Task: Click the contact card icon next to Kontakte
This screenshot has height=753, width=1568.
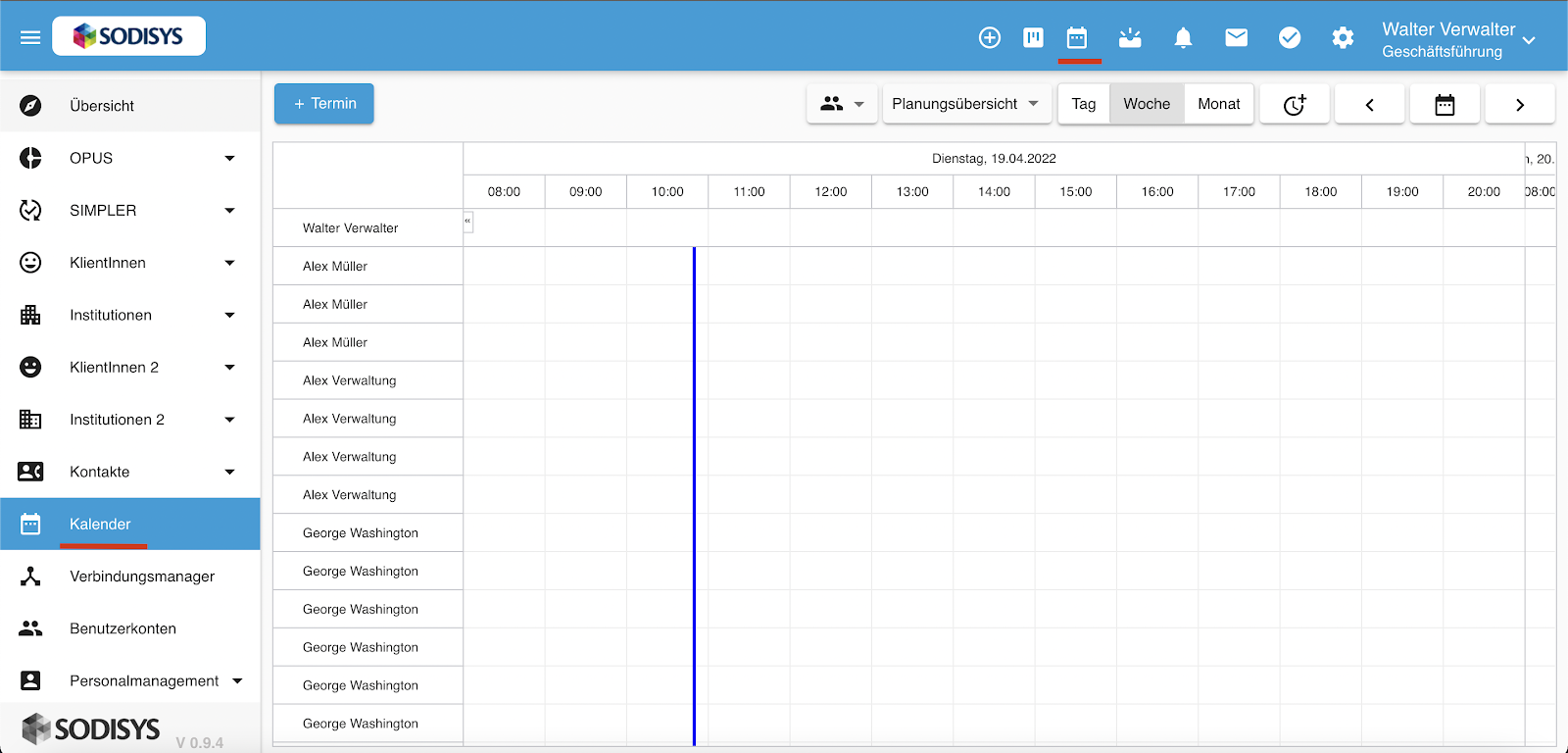Action: point(30,472)
